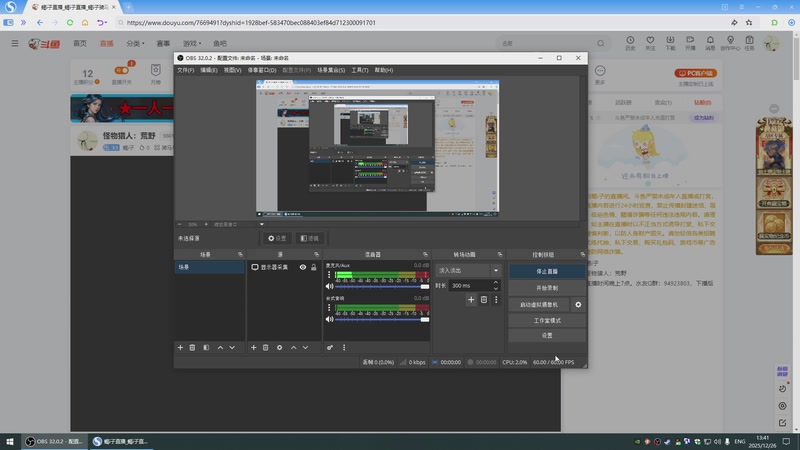The image size is (800, 450).
Task: Delete transition using trash icon
Action: click(484, 299)
